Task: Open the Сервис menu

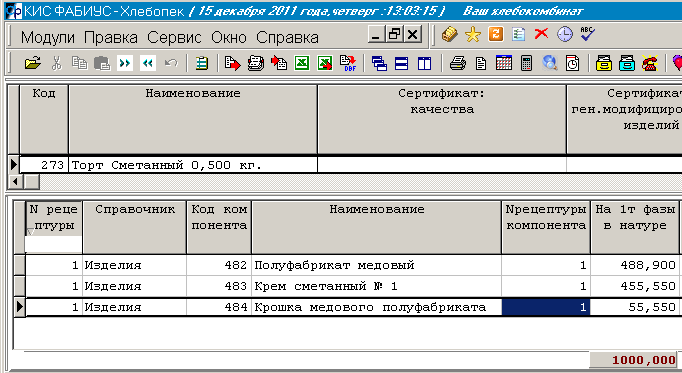Action: (x=174, y=38)
